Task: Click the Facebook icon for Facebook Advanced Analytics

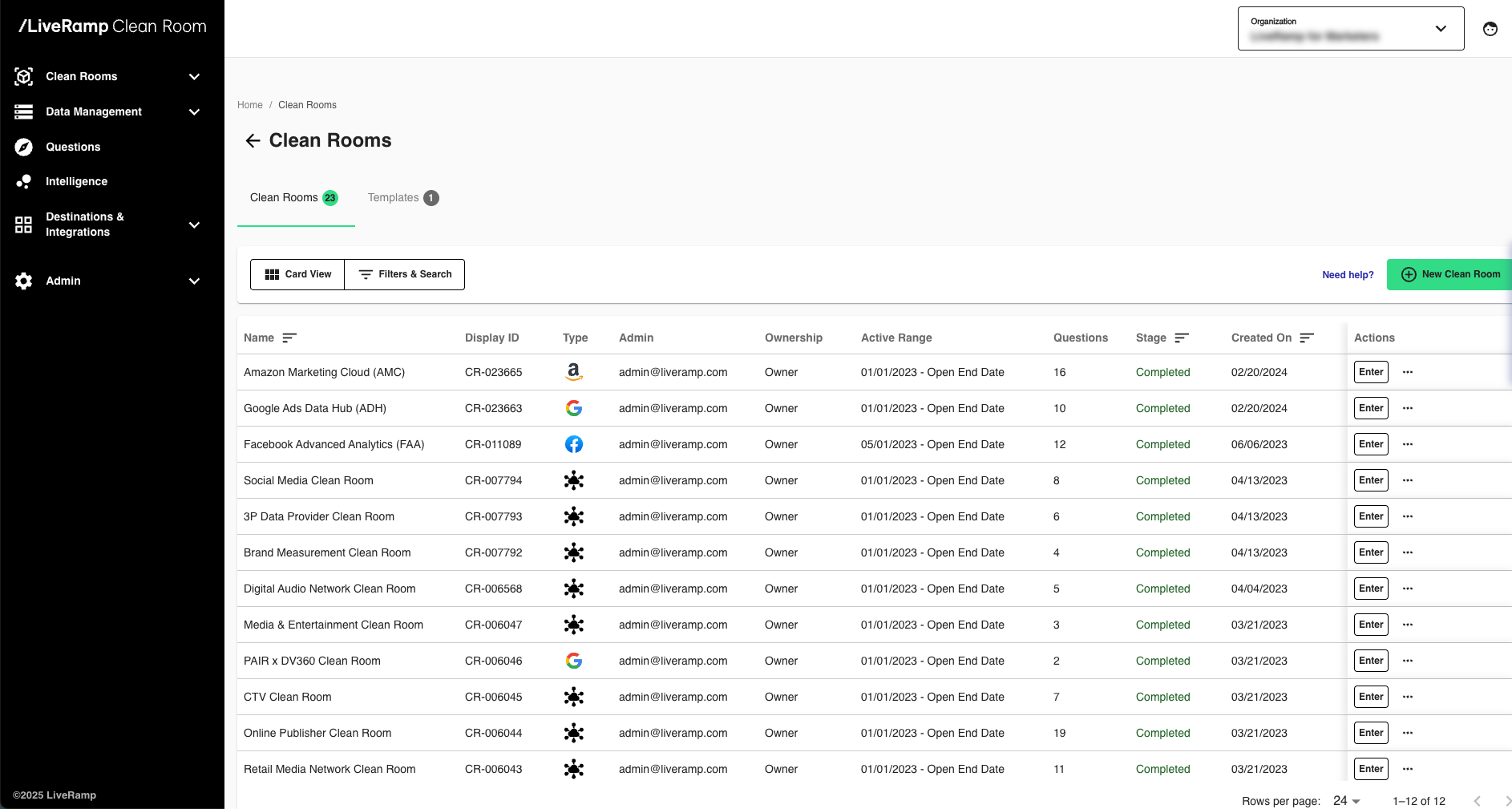Action: point(574,444)
